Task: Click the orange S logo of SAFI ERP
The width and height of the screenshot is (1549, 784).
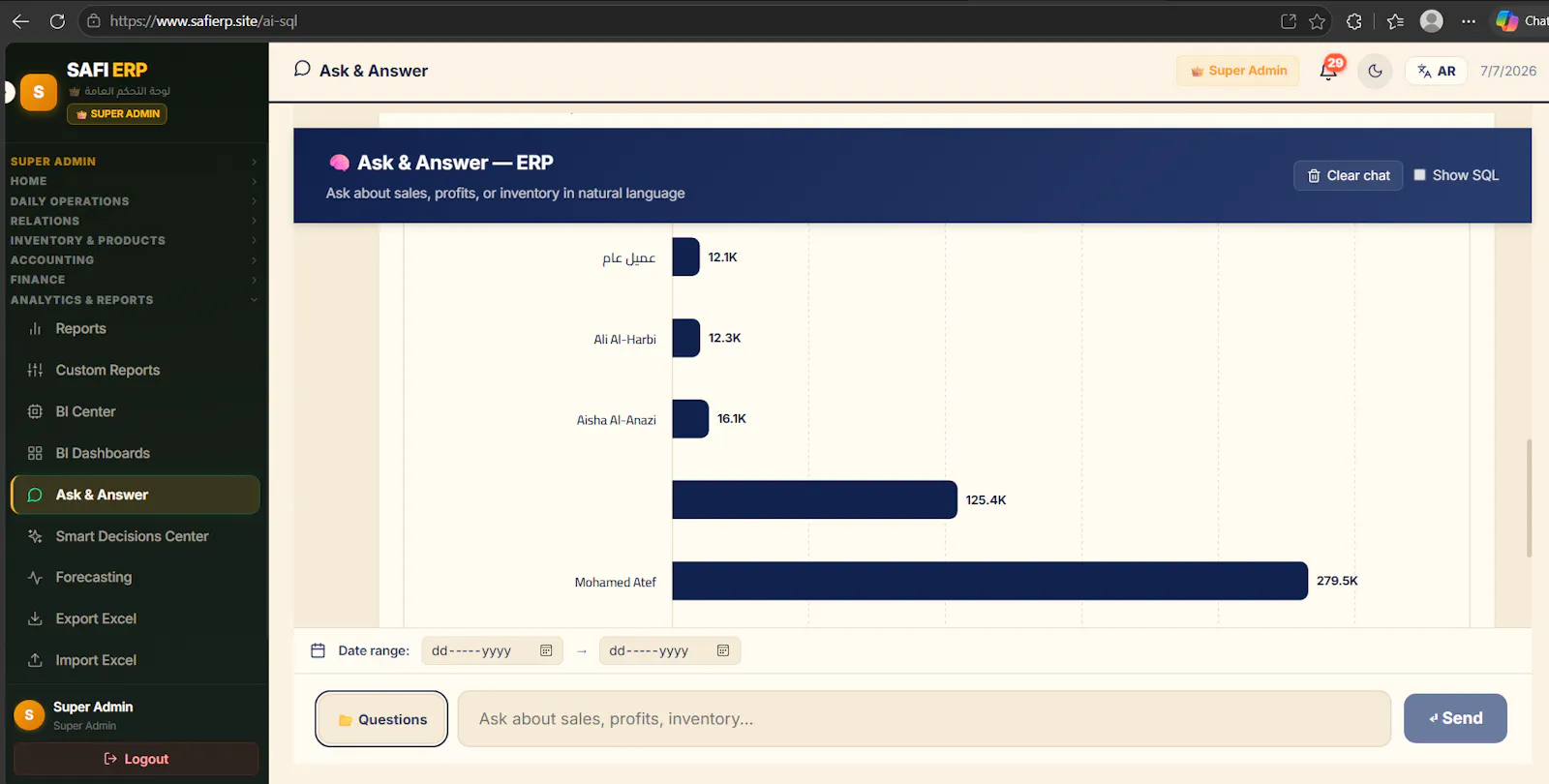Action: point(39,92)
